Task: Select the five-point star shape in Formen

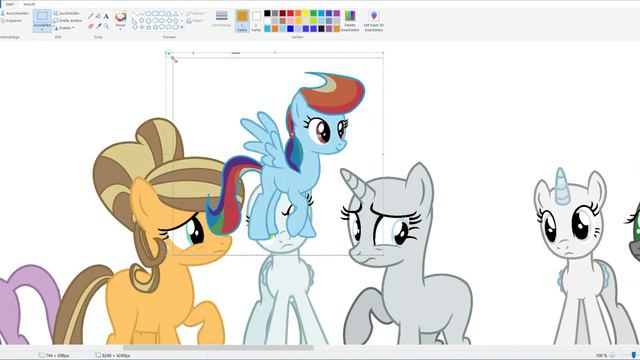Action: pyautogui.click(x=148, y=27)
